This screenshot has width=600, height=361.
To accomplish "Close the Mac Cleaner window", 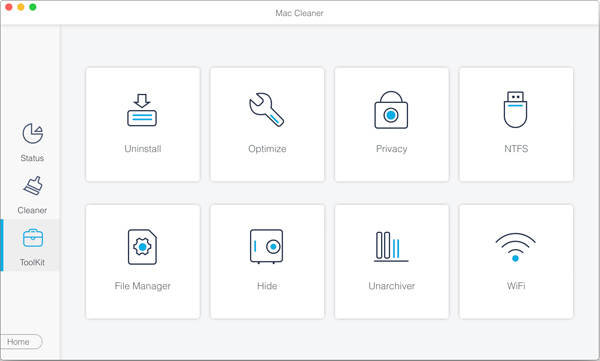I will pyautogui.click(x=9, y=7).
